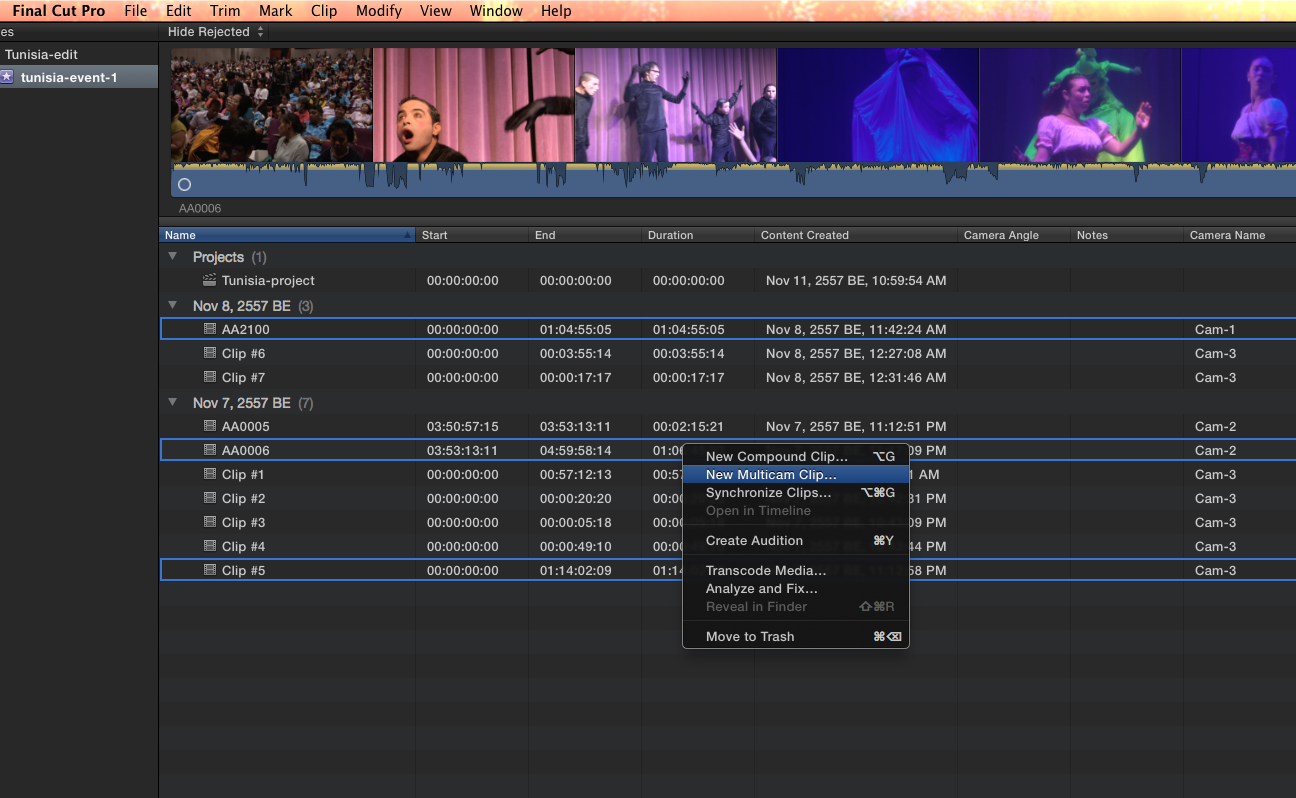Choose New Multicam Clip from context menu
The width and height of the screenshot is (1296, 798).
pyautogui.click(x=795, y=475)
